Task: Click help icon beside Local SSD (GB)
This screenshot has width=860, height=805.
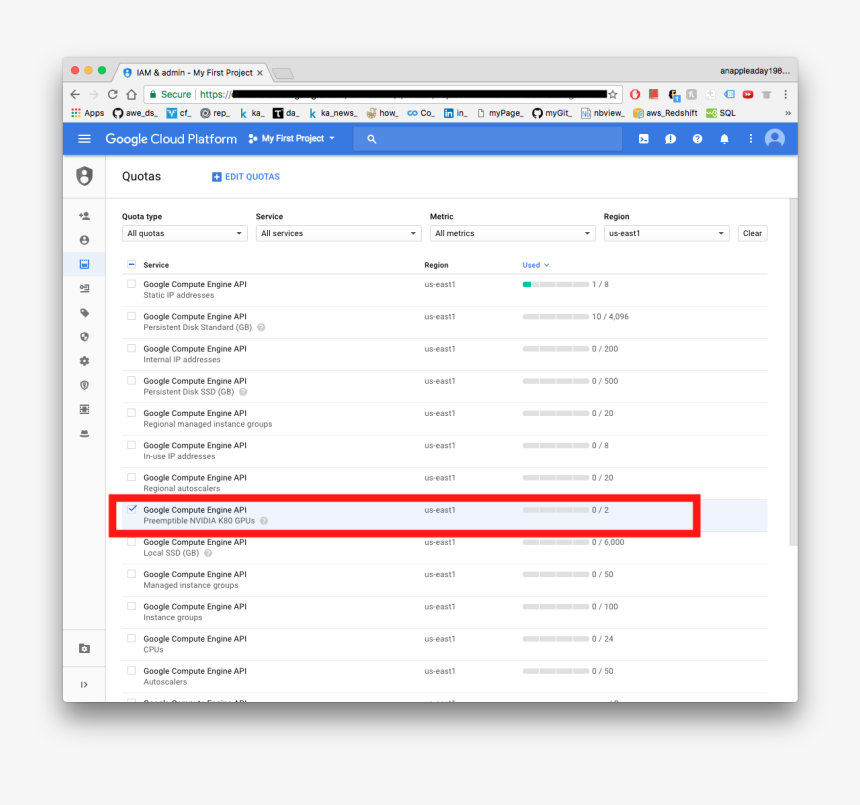Action: pos(208,553)
